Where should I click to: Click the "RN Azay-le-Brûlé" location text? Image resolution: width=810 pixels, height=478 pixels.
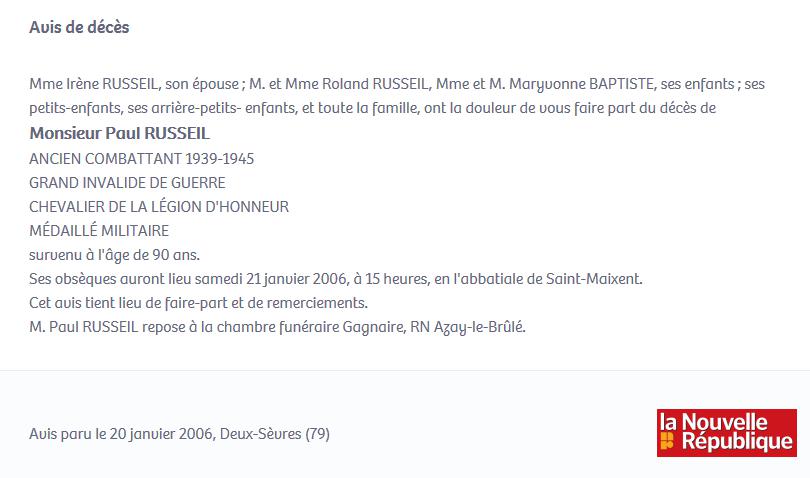[x=467, y=327]
